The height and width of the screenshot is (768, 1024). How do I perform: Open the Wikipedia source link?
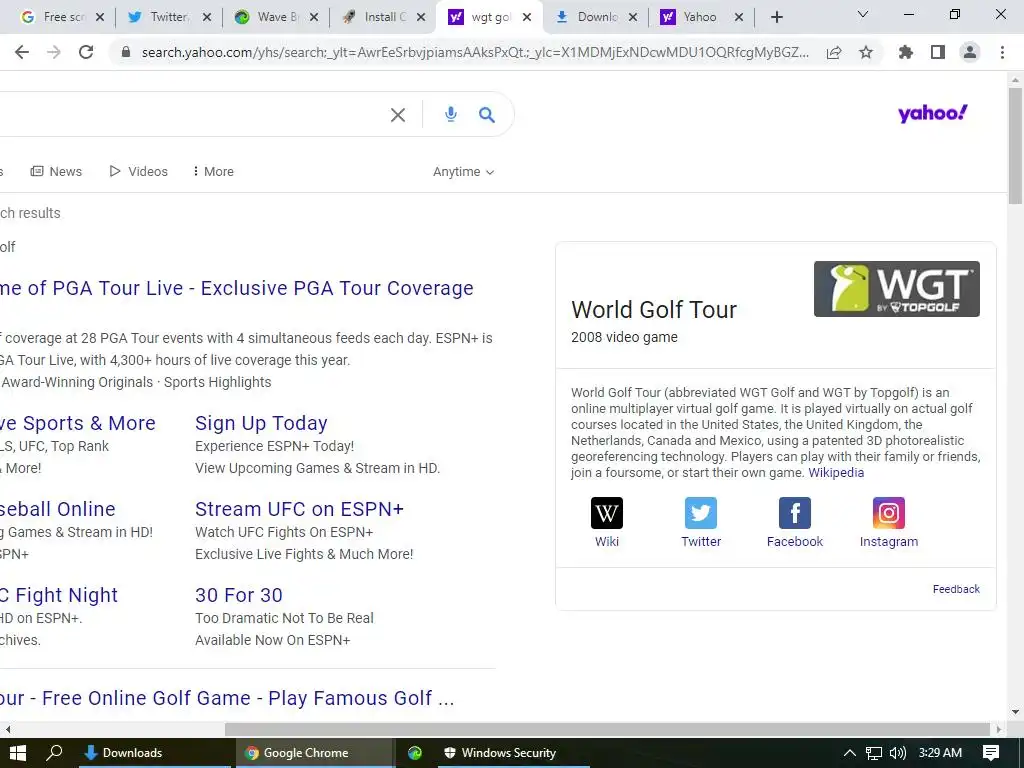click(836, 472)
